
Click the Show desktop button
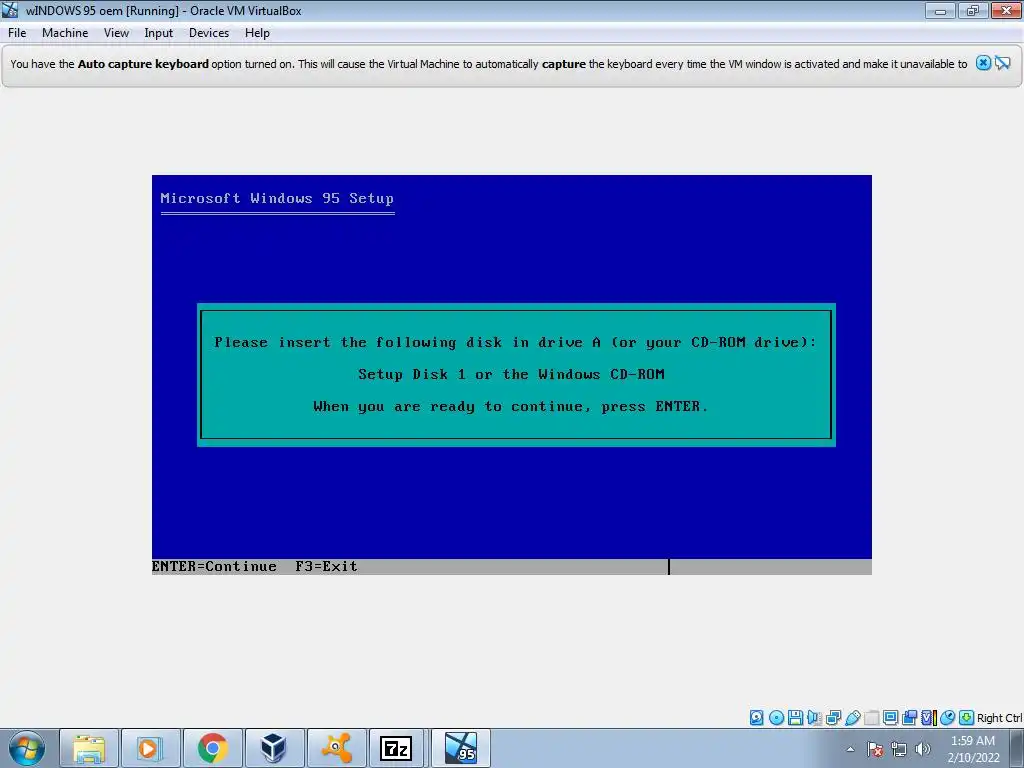click(x=1017, y=749)
